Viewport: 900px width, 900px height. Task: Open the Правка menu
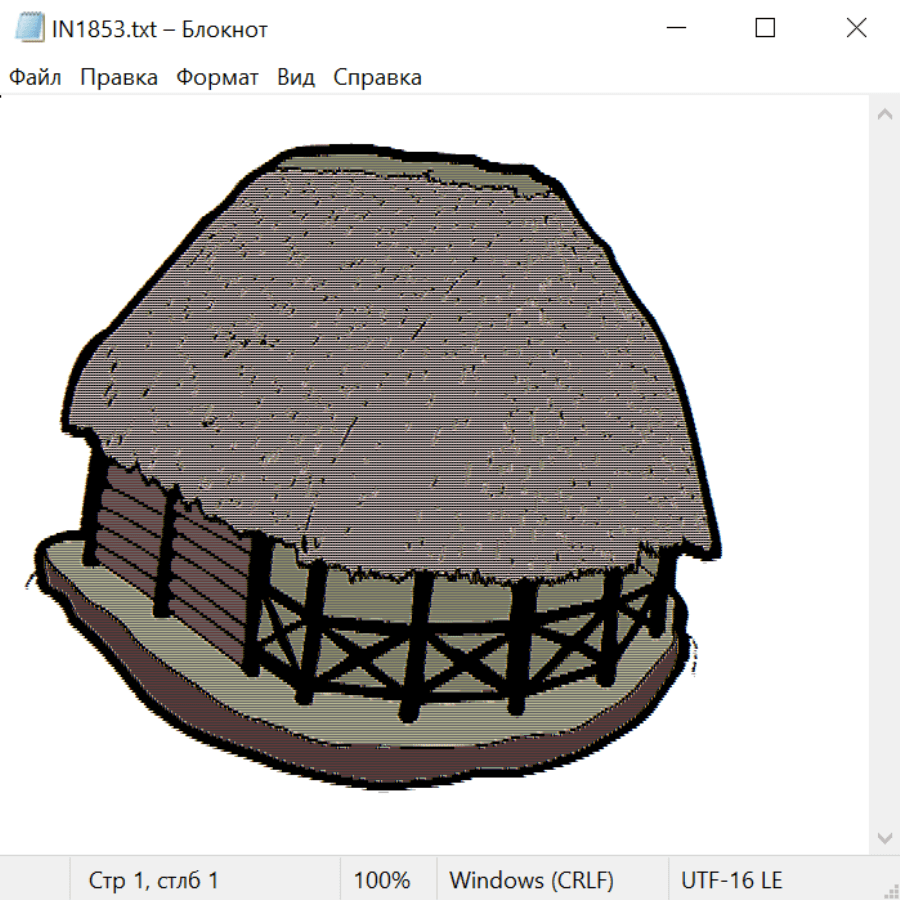click(119, 77)
